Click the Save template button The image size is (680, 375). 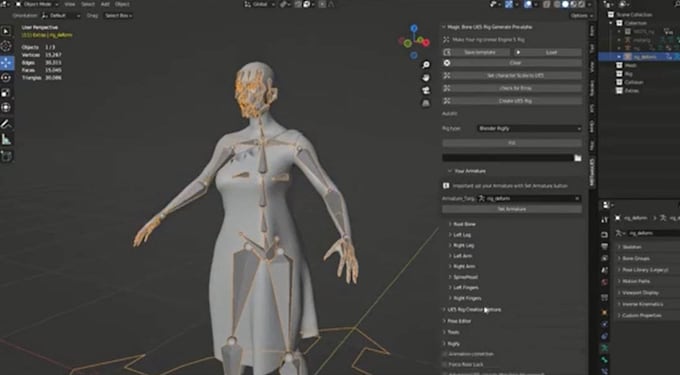(476, 52)
